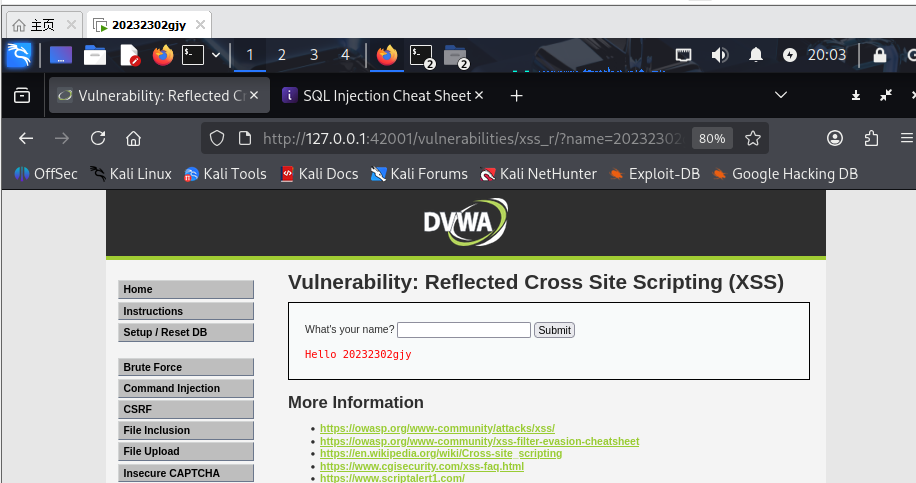This screenshot has width=916, height=483.
Task: Bookmark this page with the star
Action: 753,138
